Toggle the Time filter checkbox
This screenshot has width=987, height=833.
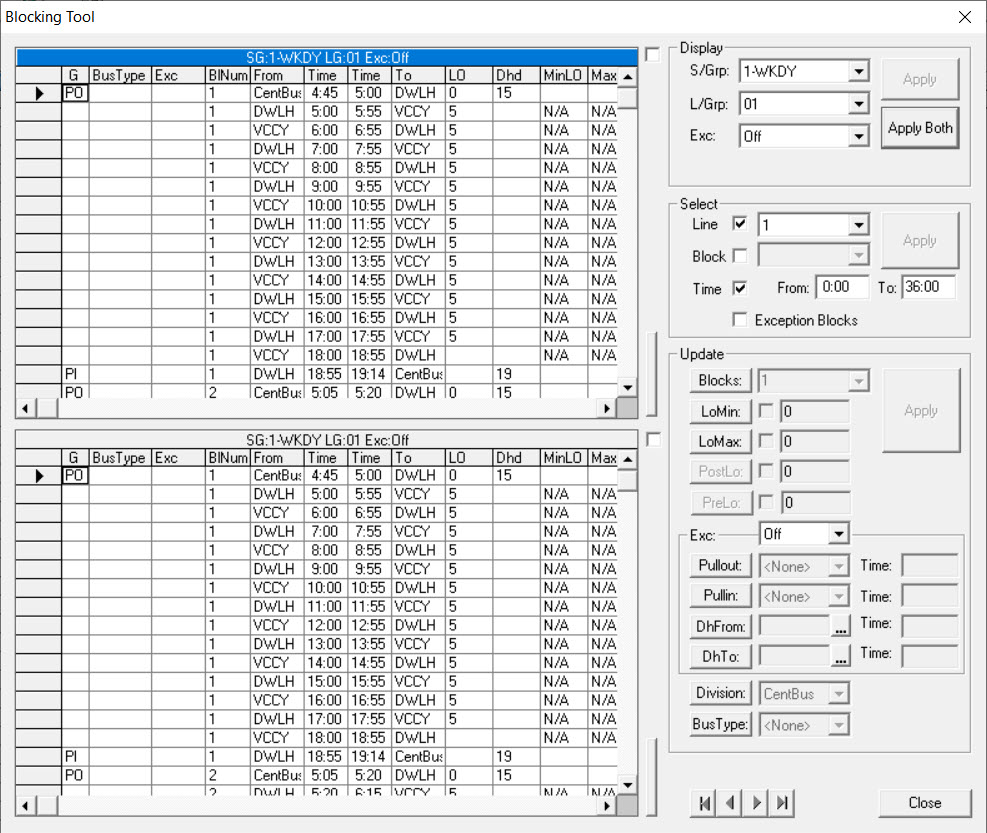click(739, 288)
